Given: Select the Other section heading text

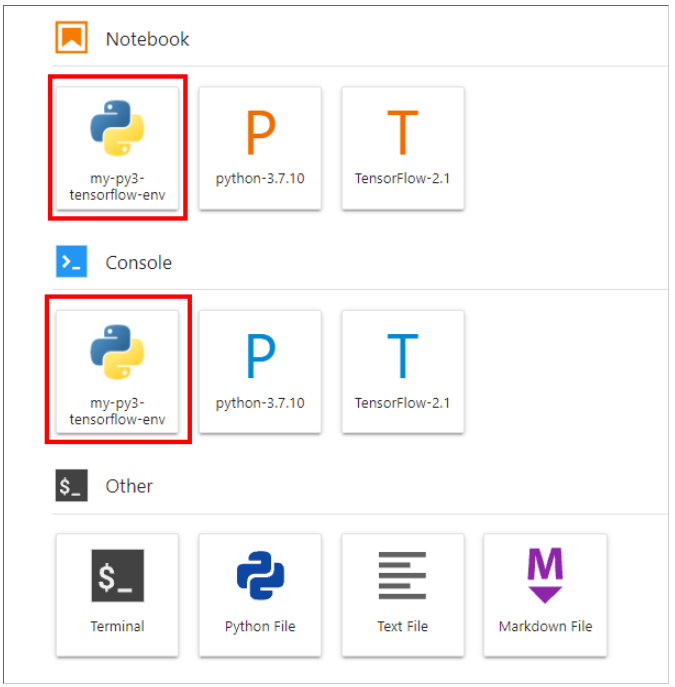Looking at the screenshot, I should point(129,486).
